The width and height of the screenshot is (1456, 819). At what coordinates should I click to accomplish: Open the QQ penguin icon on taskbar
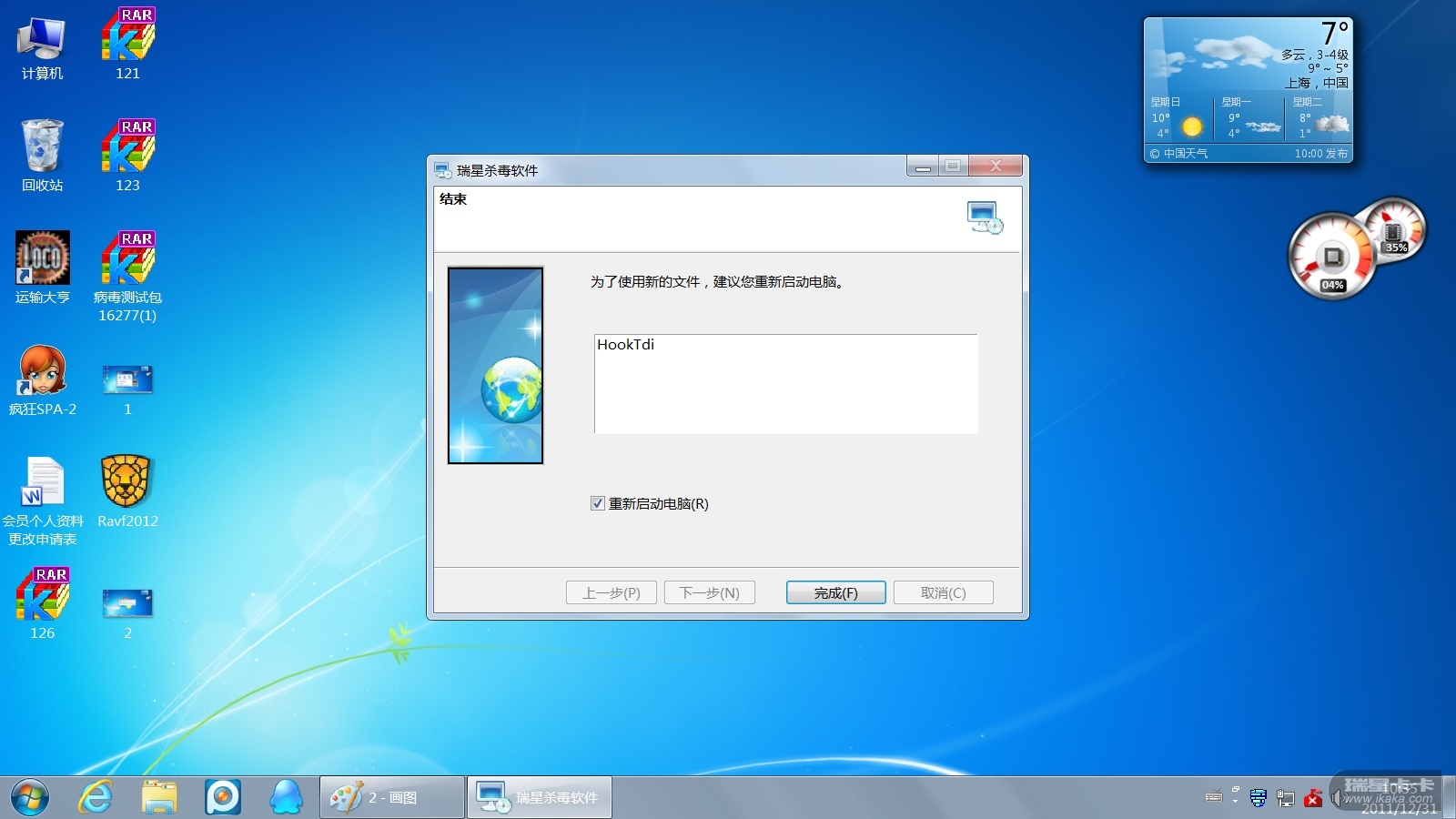tap(287, 797)
